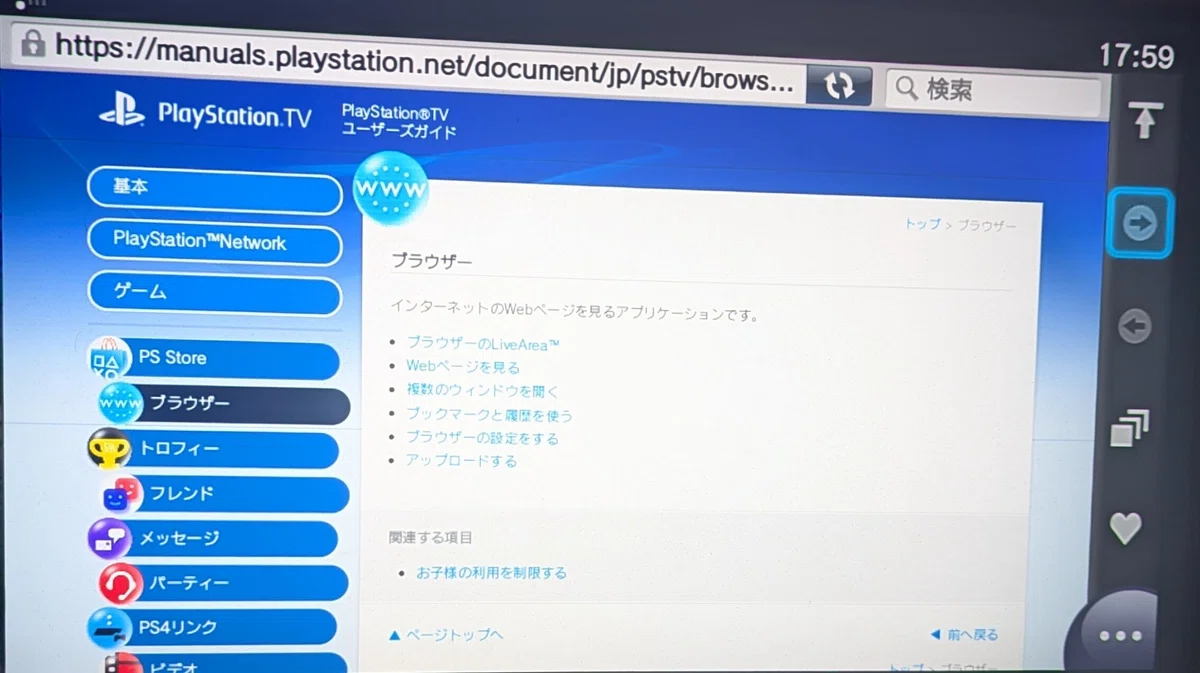Click the PS Store bag icon
Screen dimensions: 1200x673
tap(108, 359)
